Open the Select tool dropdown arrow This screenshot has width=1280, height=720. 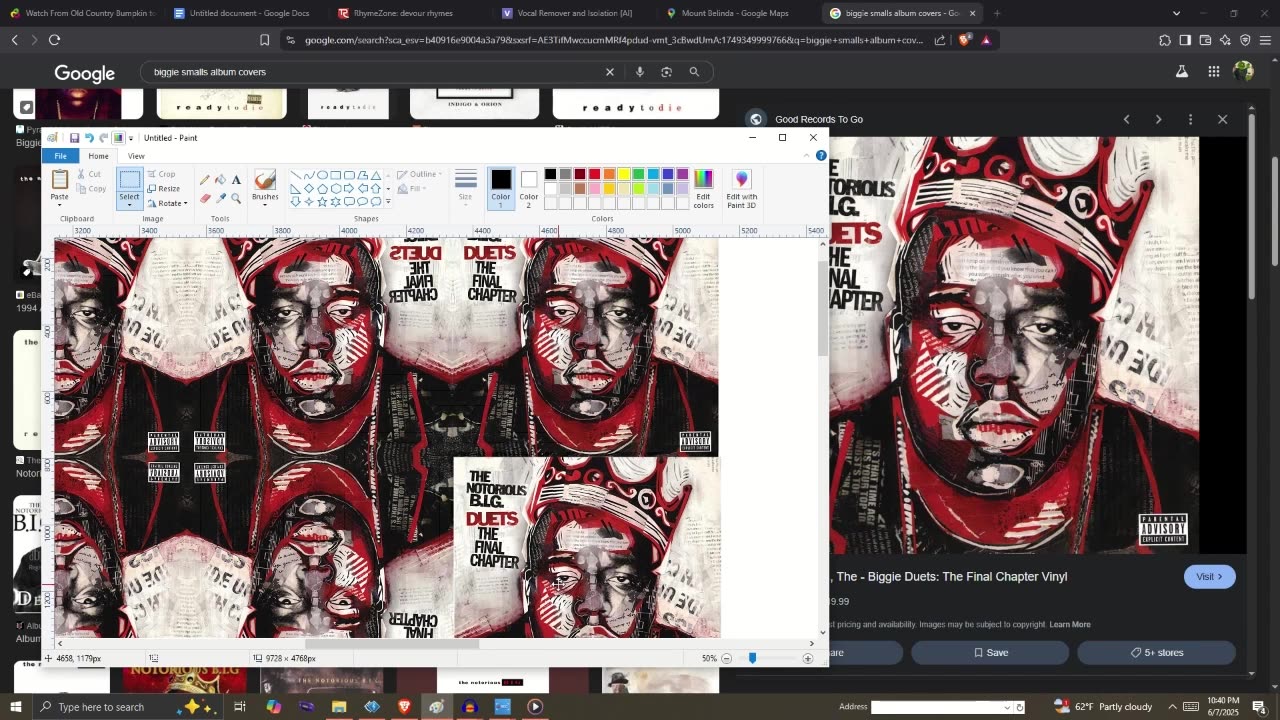tap(129, 204)
